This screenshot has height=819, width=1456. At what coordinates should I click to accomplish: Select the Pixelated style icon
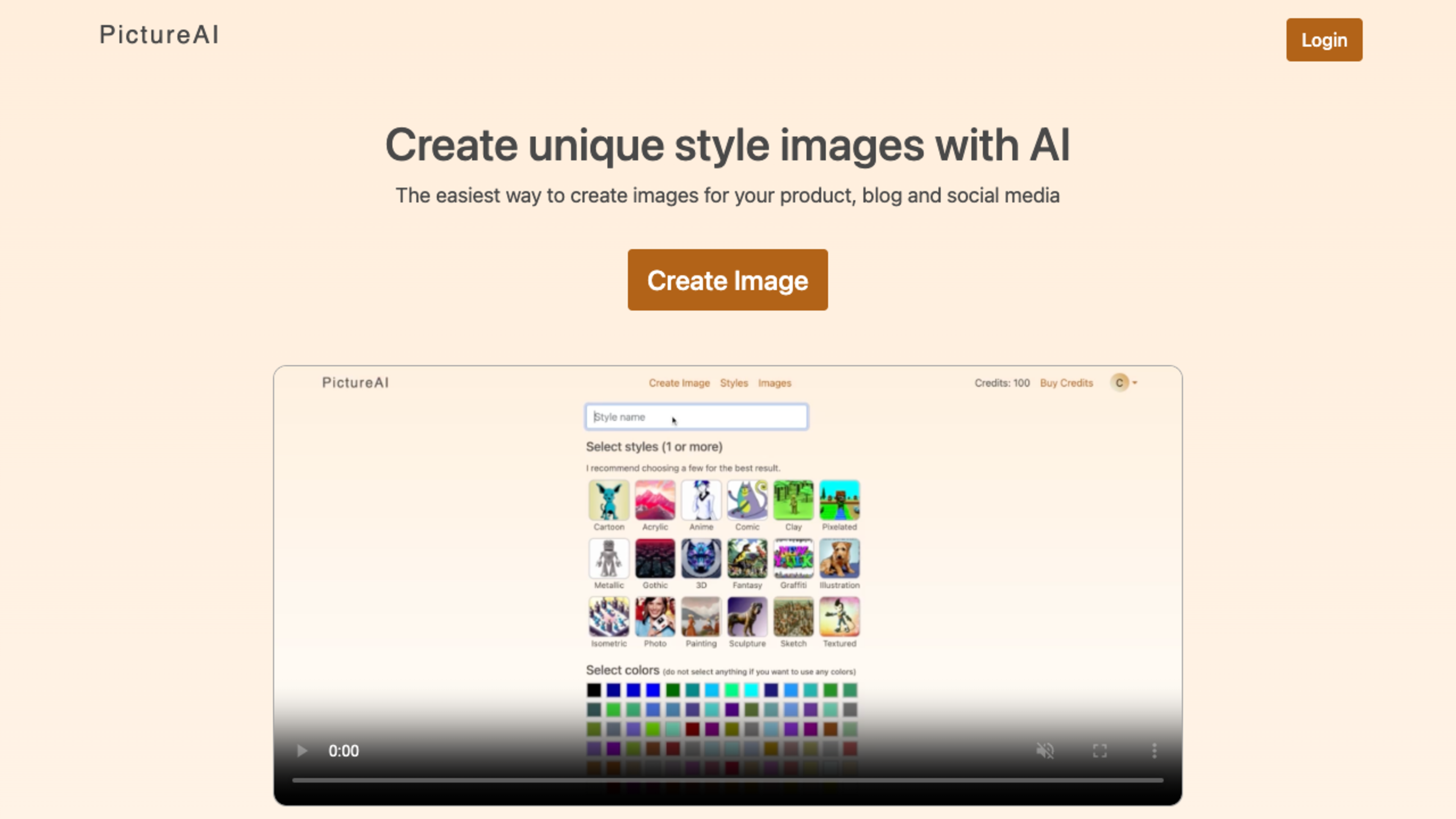click(839, 500)
